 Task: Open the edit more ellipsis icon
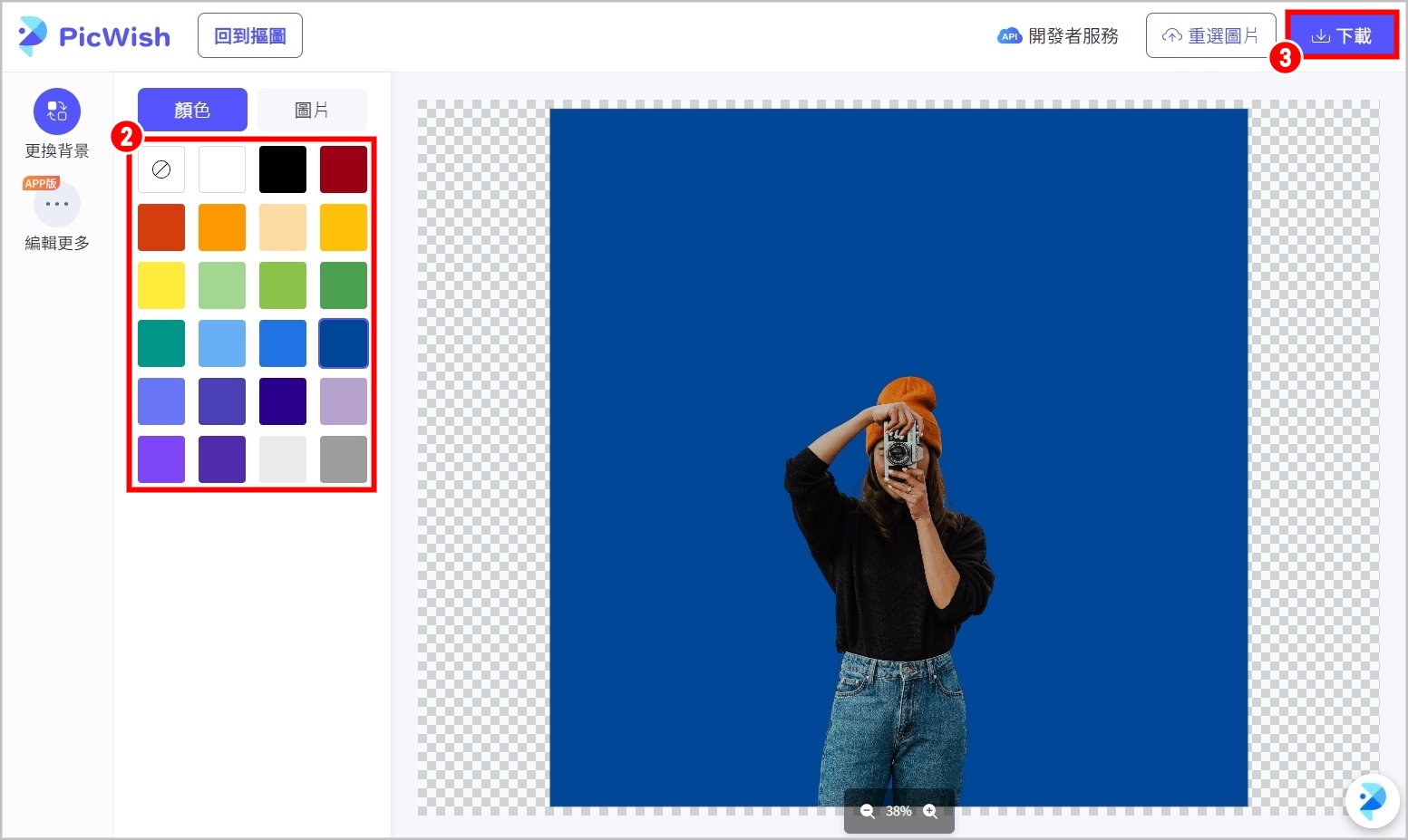57,204
